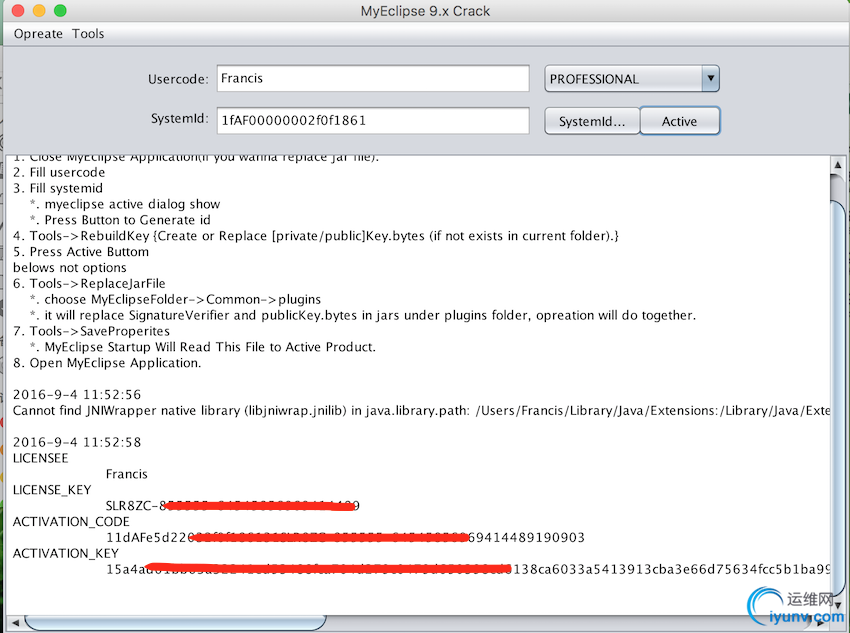Image resolution: width=850 pixels, height=633 pixels.
Task: Click the line "3. Fill systemid"
Action: tap(58, 188)
